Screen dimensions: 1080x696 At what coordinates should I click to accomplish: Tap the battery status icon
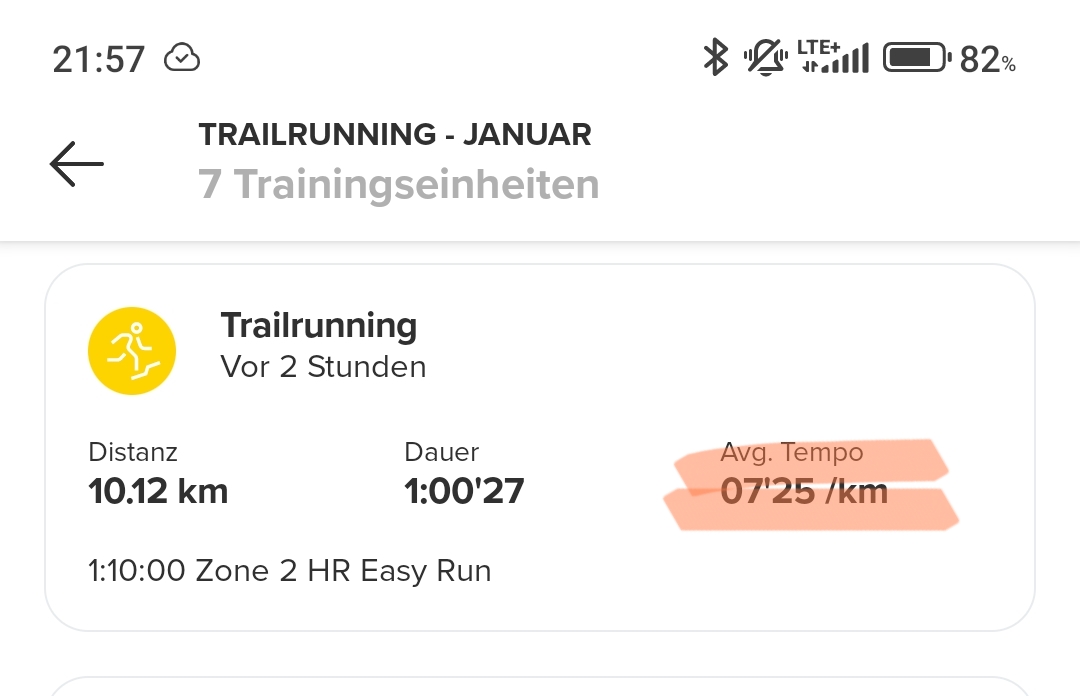coord(917,58)
